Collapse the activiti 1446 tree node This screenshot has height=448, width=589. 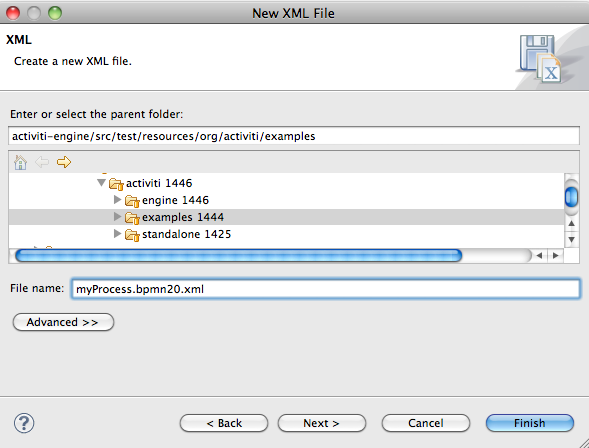tap(101, 183)
